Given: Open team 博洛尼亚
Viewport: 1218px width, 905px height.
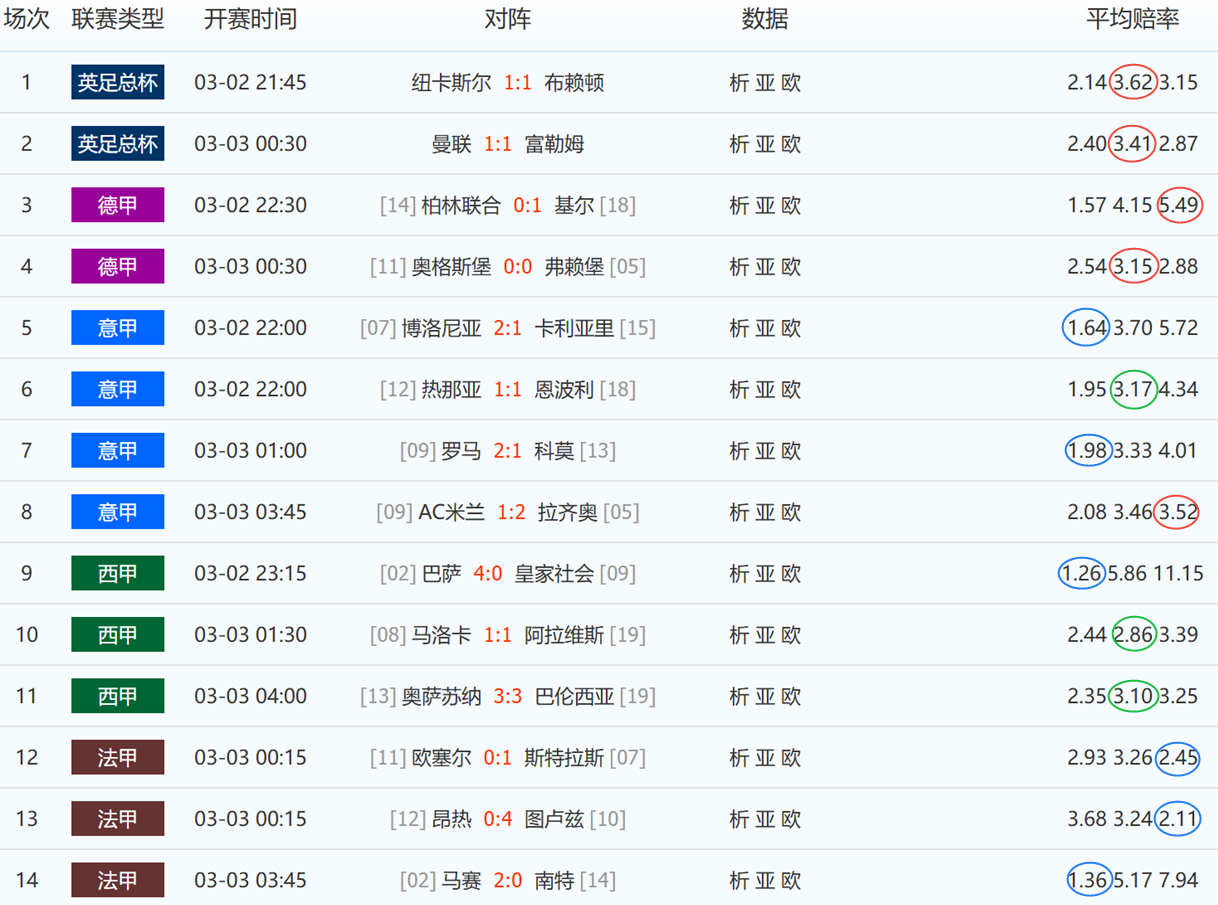Looking at the screenshot, I should 441,328.
